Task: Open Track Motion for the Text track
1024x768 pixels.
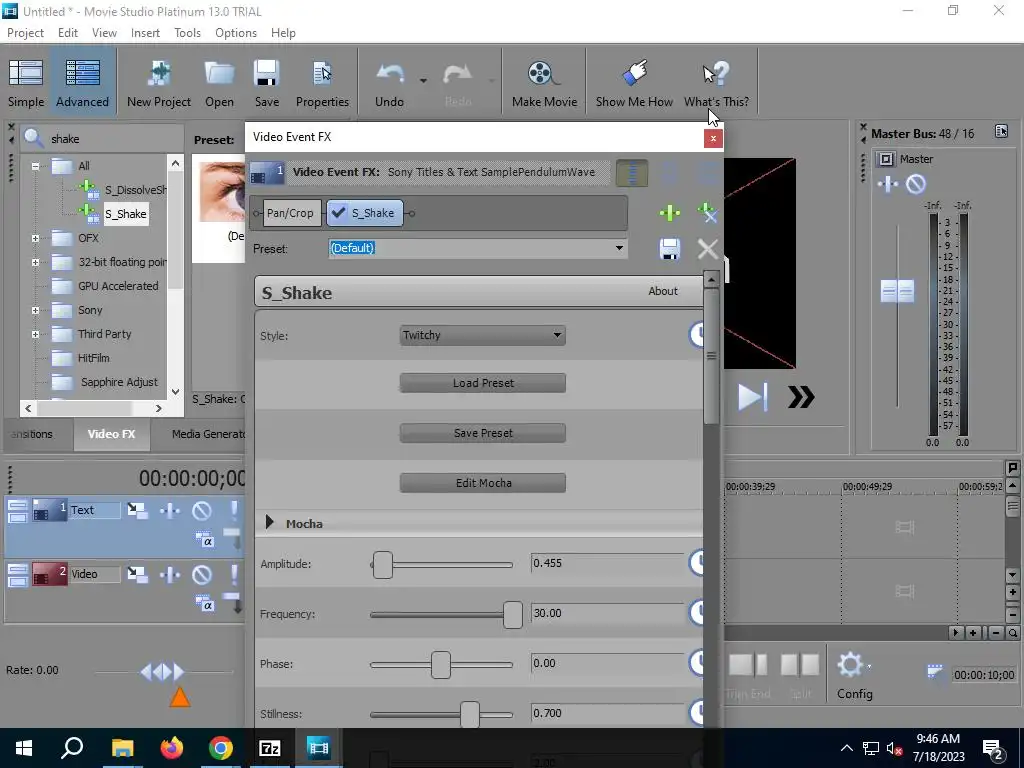Action: [x=137, y=510]
